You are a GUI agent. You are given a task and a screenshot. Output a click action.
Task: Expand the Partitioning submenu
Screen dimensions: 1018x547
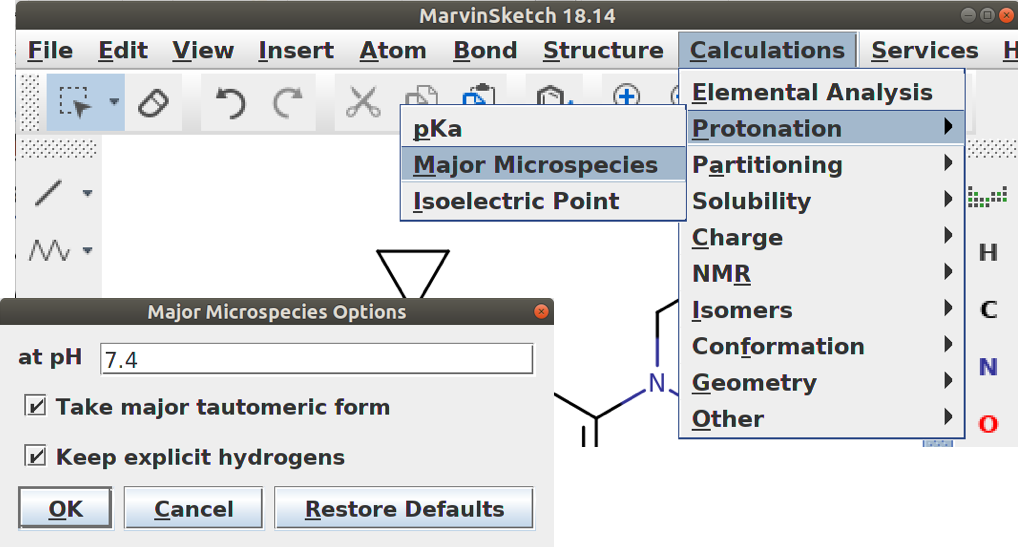pos(821,165)
